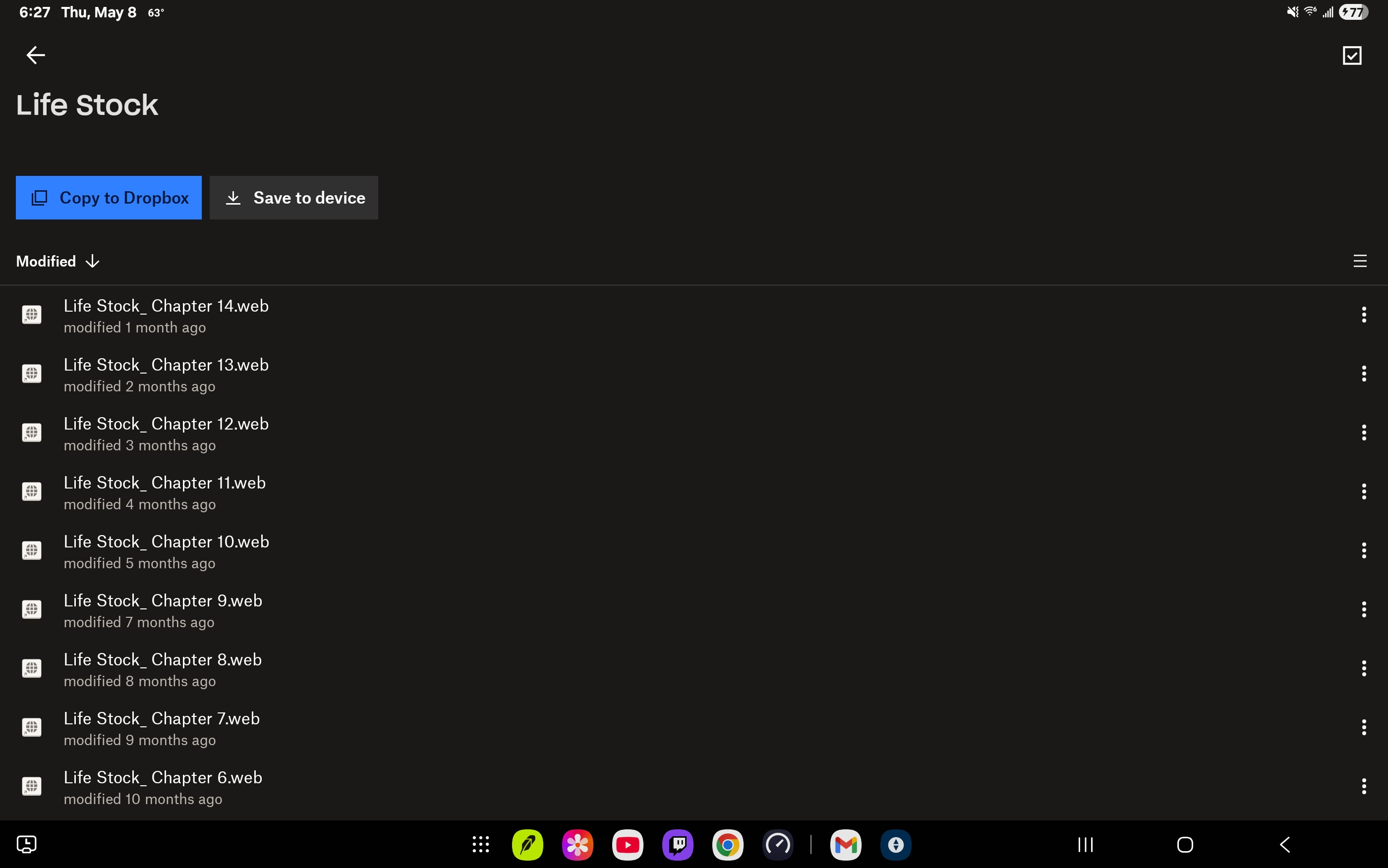The image size is (1388, 868).
Task: Enable multi-select with the checkbox icon
Action: tap(1352, 55)
